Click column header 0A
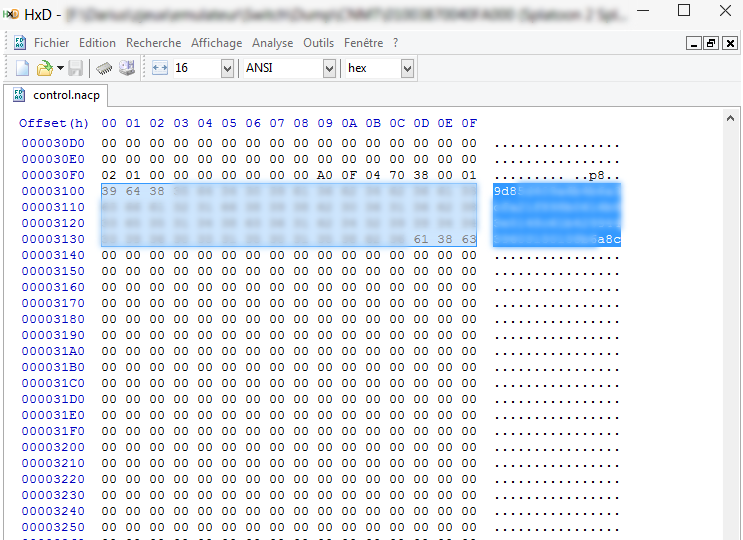Screen dimensions: 743x540 click(349, 123)
